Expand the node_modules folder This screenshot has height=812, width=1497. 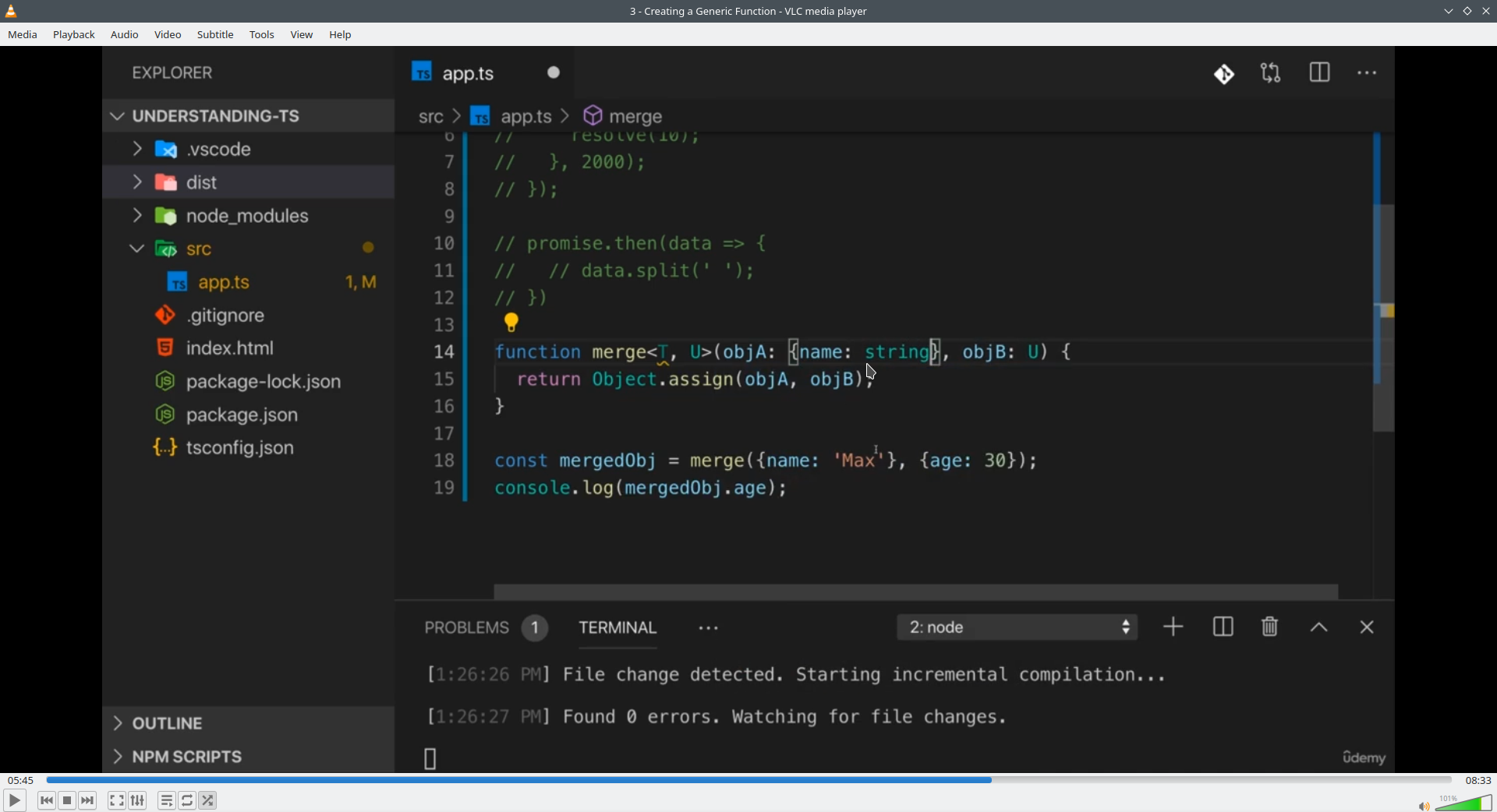249,216
